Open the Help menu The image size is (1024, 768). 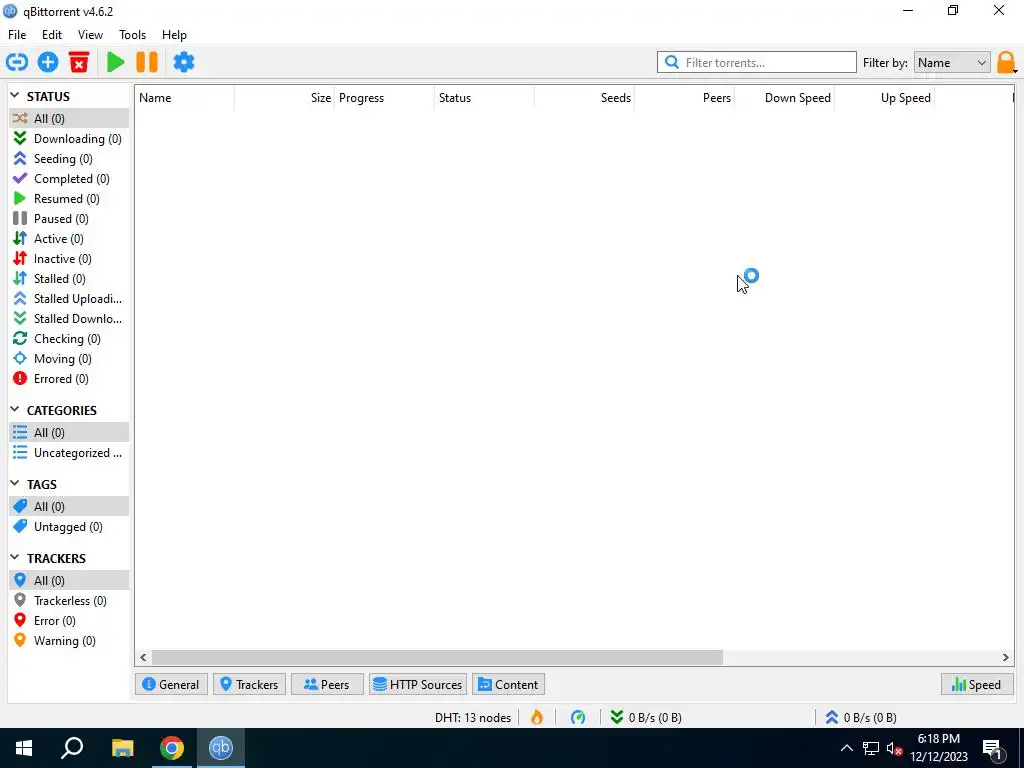pos(174,35)
